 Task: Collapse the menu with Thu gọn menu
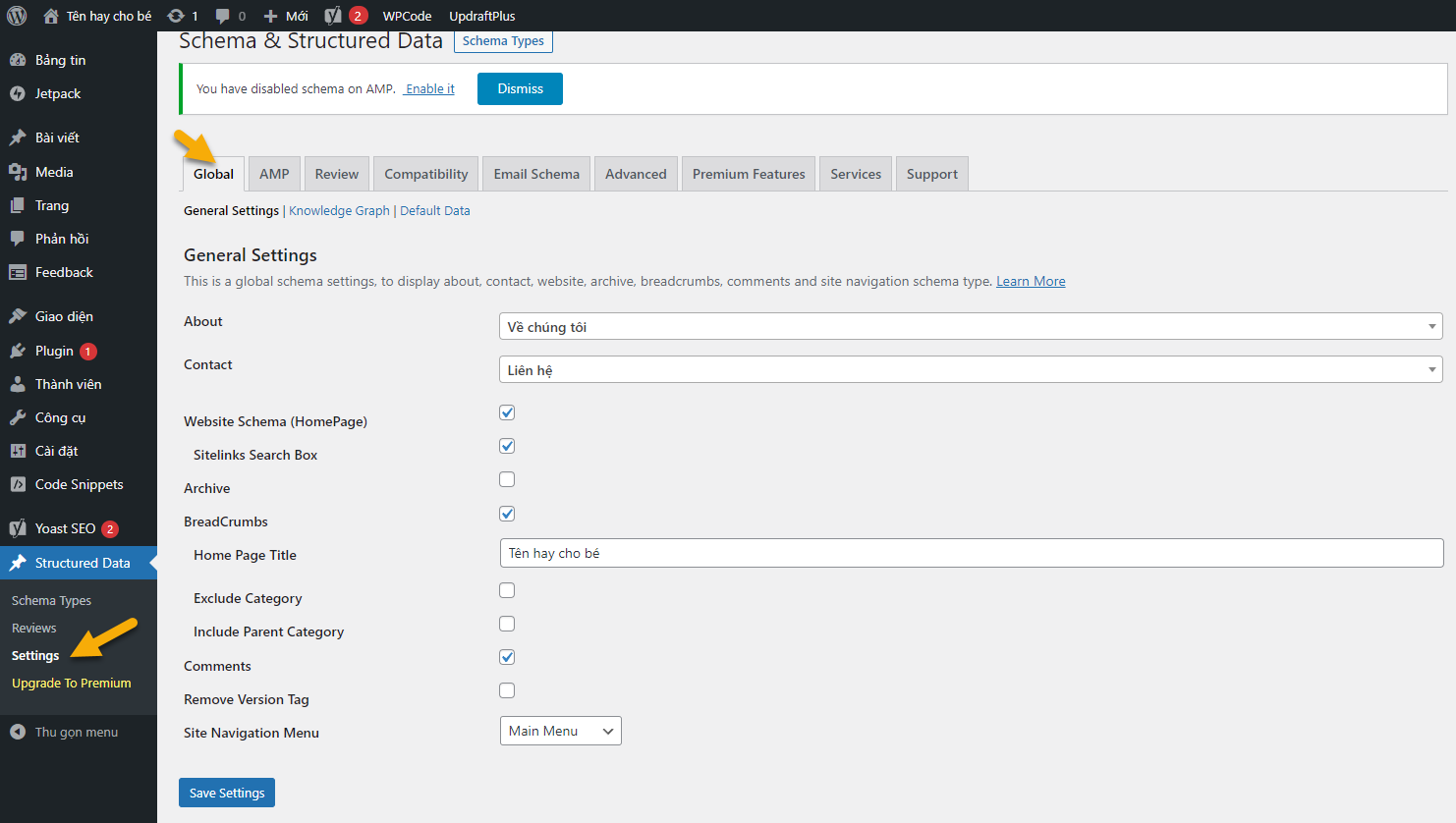click(x=76, y=732)
